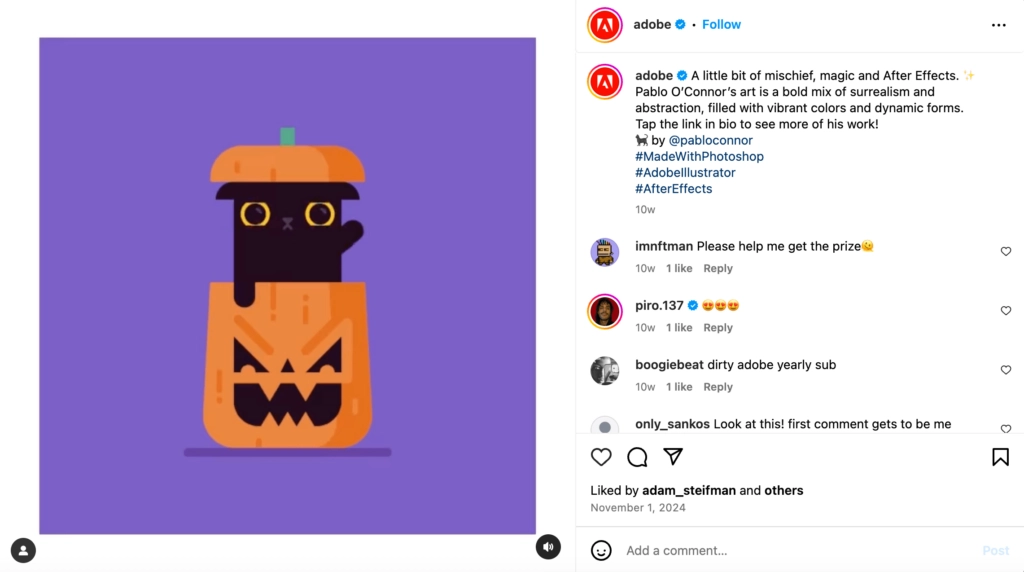This screenshot has height=572, width=1024.
Task: View tagged people on the post
Action: point(23,549)
